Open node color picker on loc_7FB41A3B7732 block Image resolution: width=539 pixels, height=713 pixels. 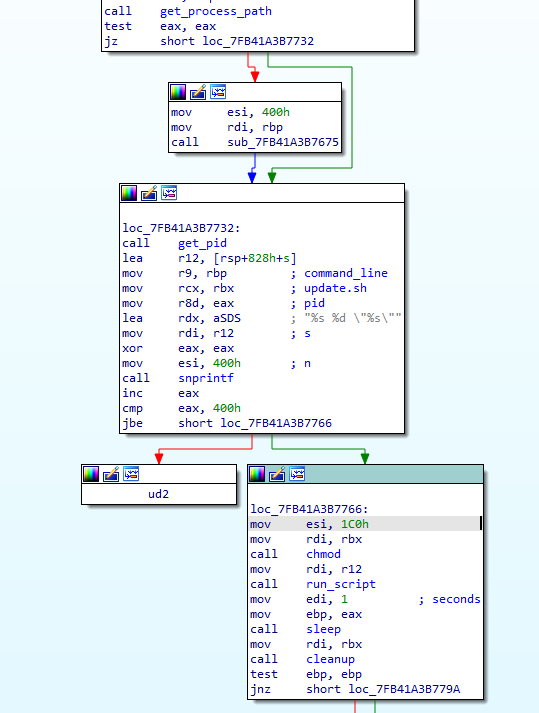click(x=129, y=193)
